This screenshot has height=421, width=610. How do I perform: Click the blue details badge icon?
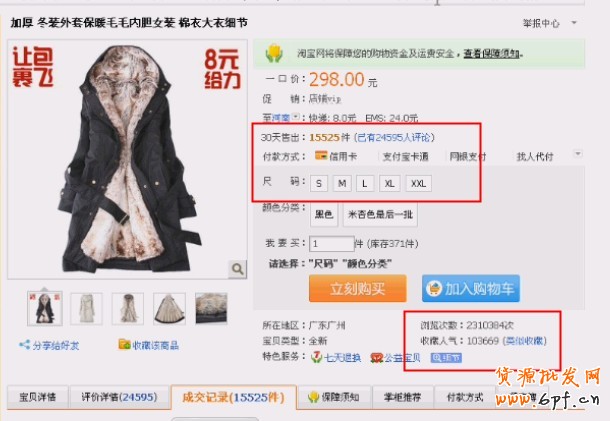(x=446, y=358)
